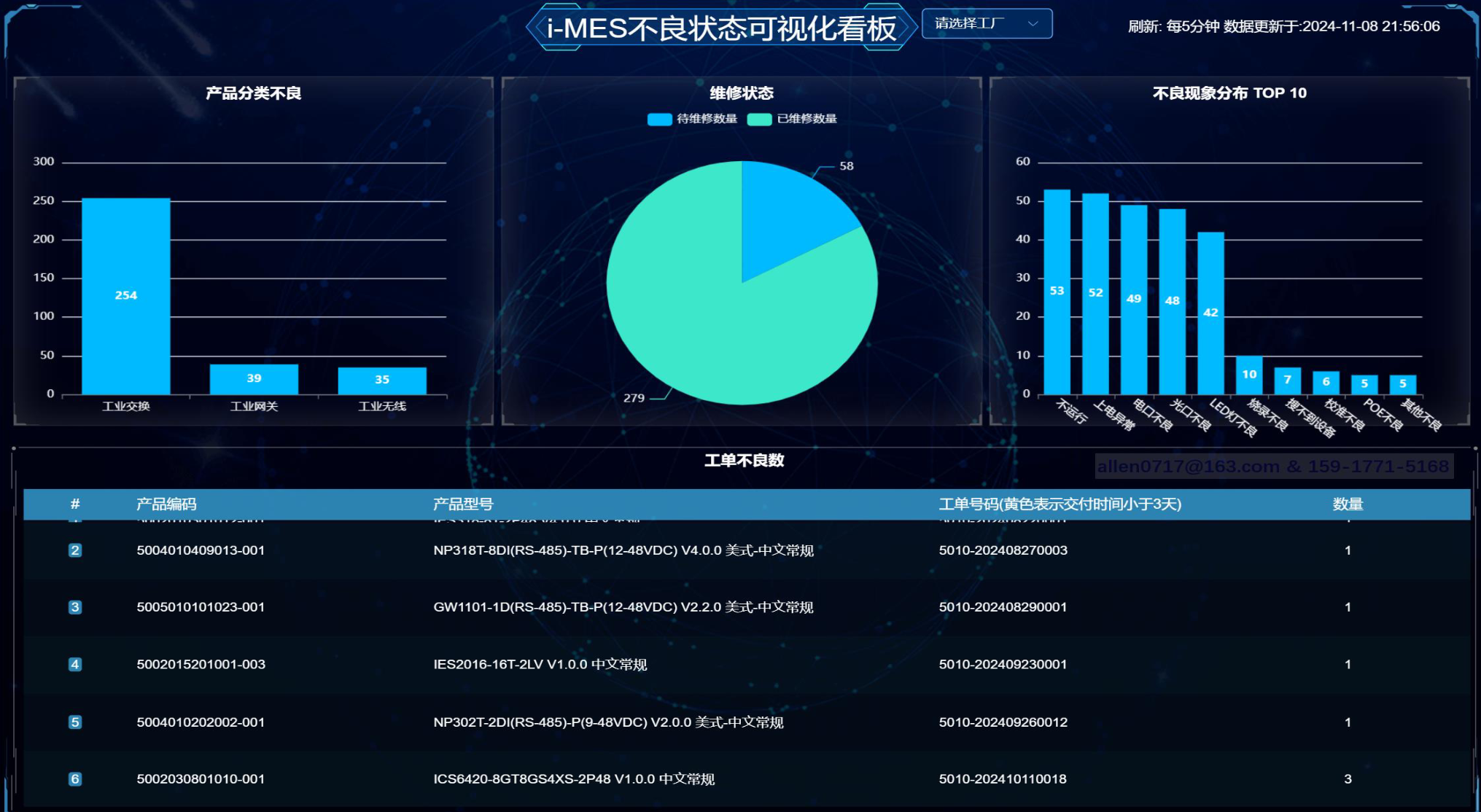Click the 工单不良数 table title
Image resolution: width=1481 pixels, height=812 pixels.
[x=744, y=461]
